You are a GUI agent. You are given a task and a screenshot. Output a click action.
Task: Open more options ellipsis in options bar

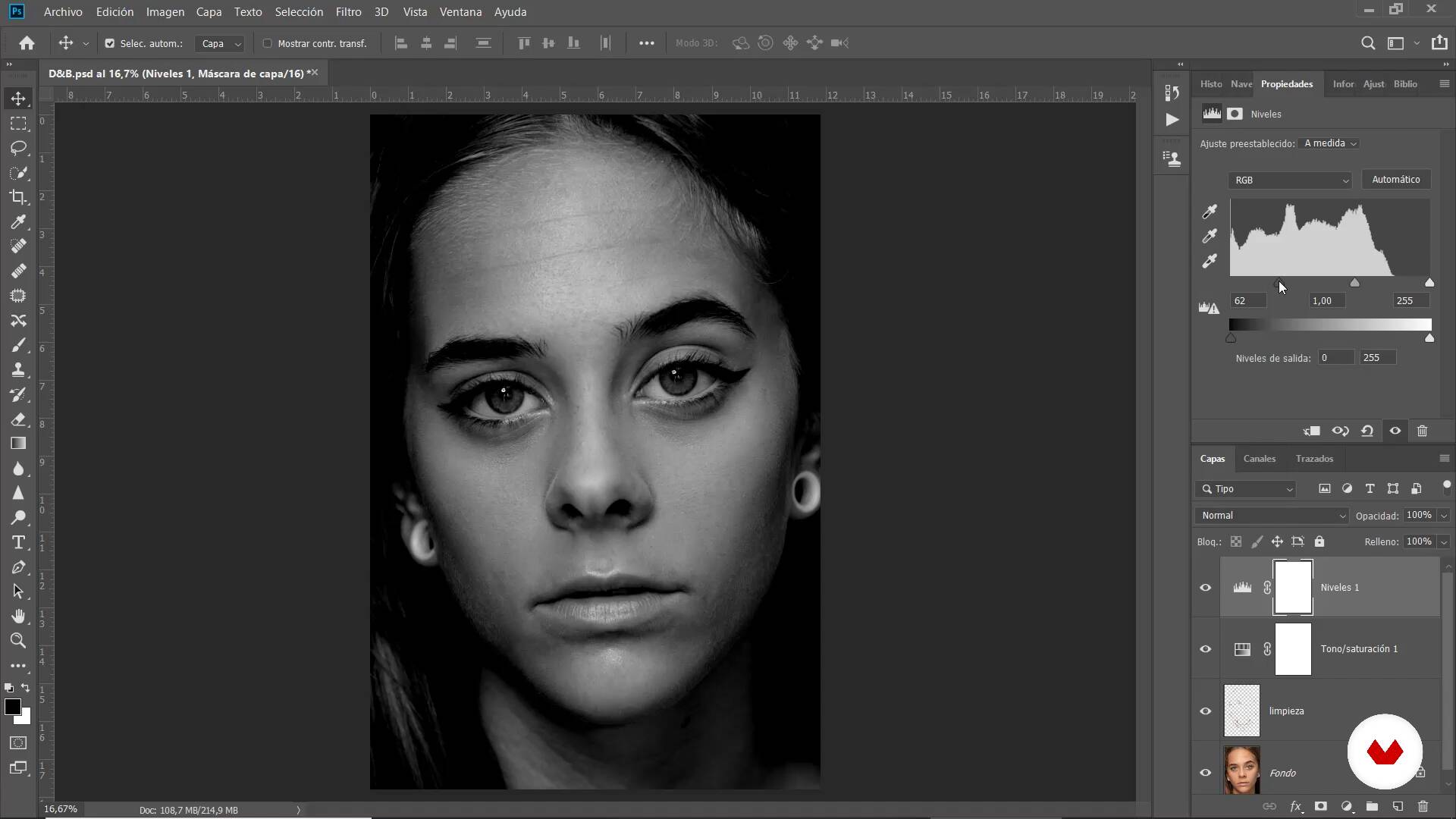(646, 43)
